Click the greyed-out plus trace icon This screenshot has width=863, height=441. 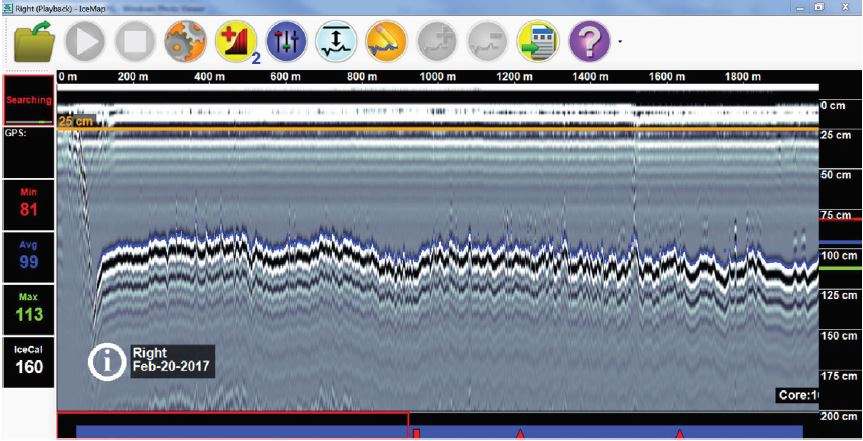(x=437, y=42)
